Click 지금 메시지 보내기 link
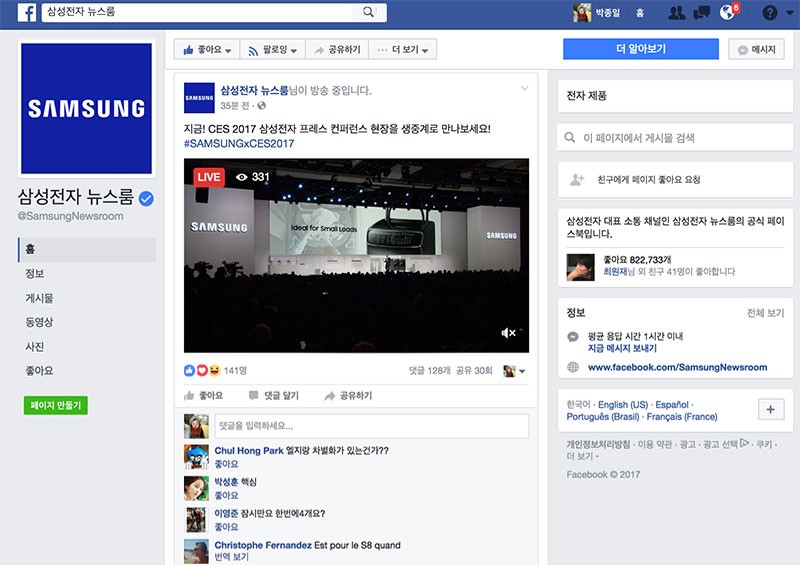 pos(622,348)
